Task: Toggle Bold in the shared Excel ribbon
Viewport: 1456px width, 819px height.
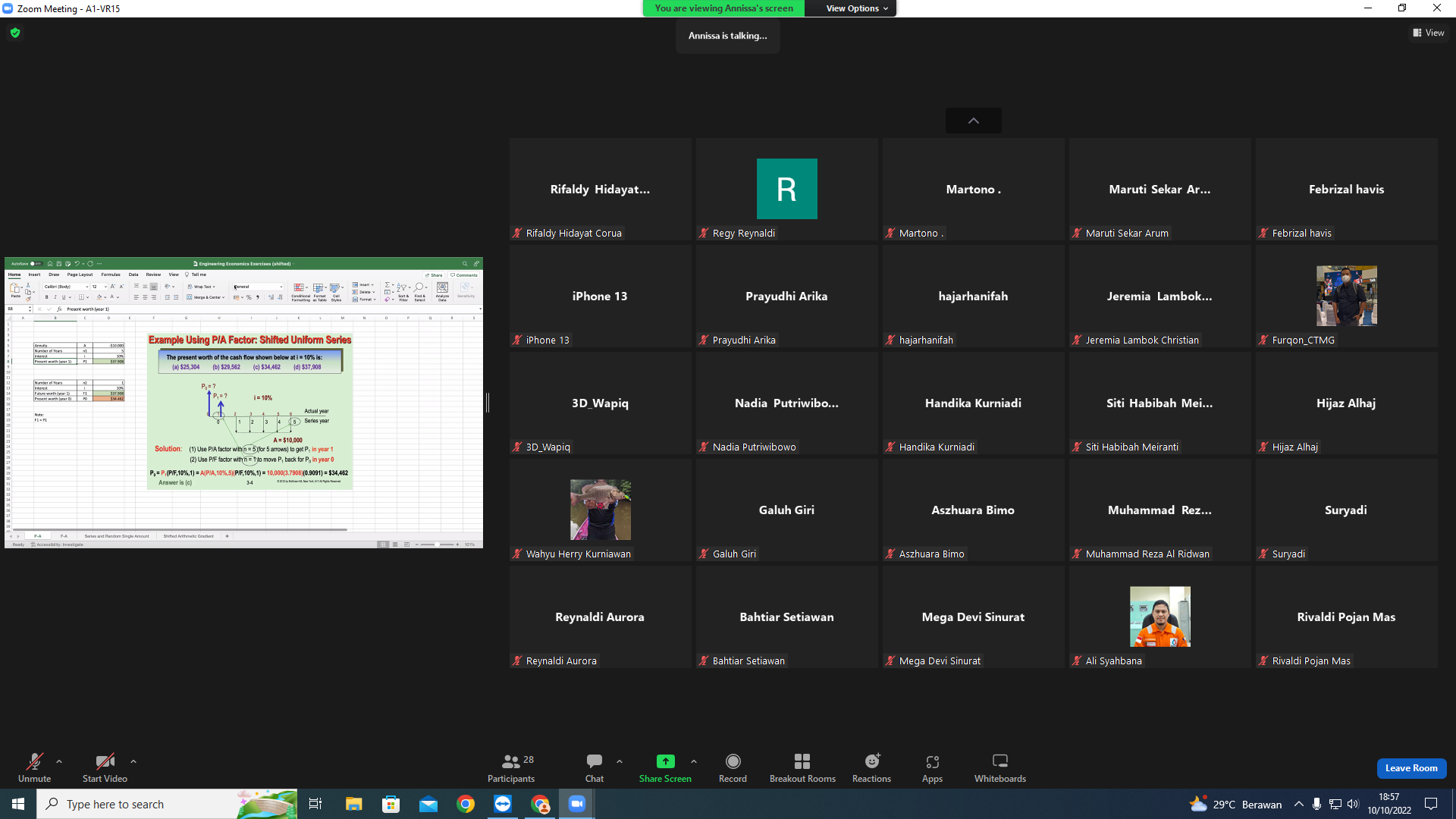Action: point(47,297)
